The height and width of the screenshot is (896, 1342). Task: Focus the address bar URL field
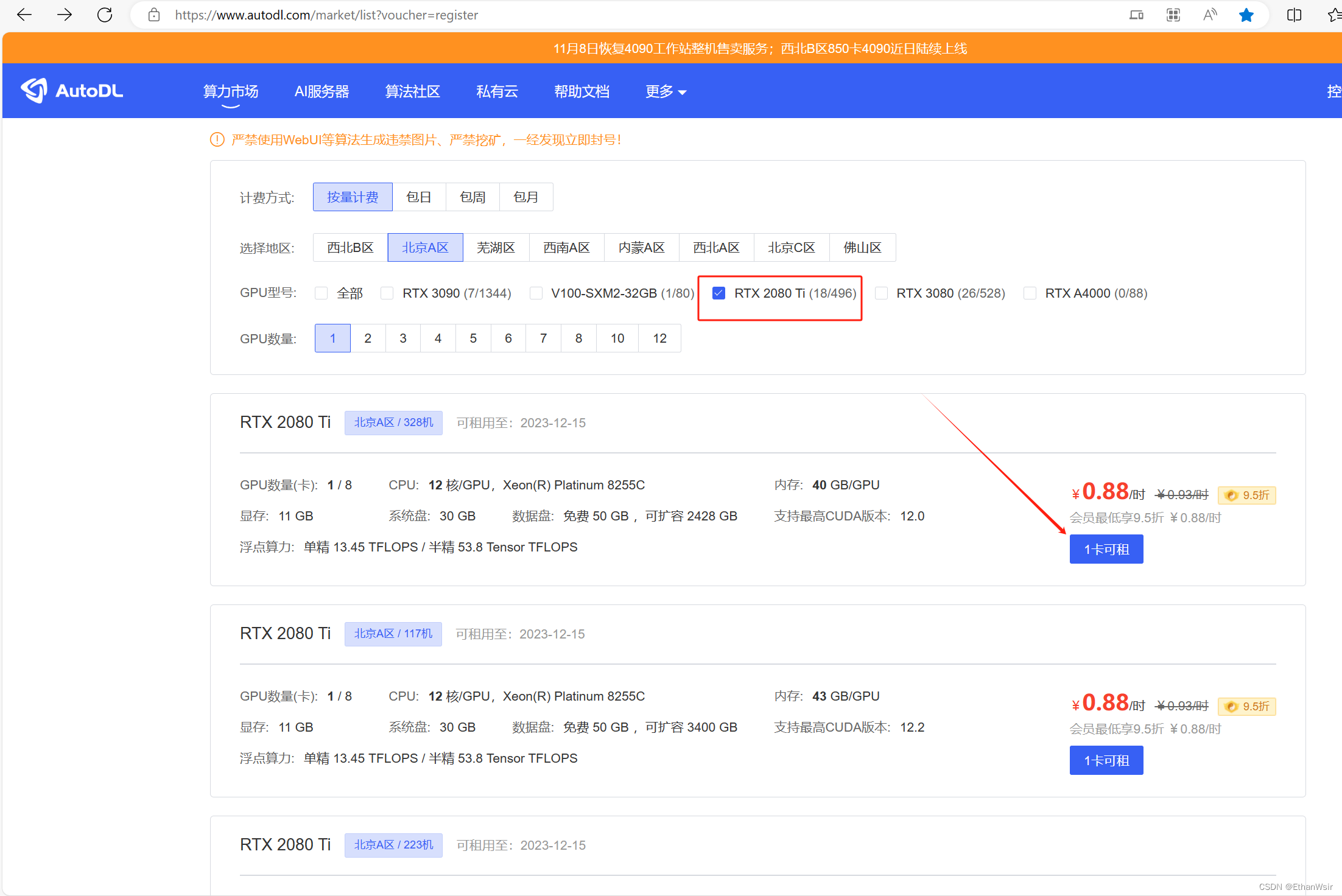(633, 15)
